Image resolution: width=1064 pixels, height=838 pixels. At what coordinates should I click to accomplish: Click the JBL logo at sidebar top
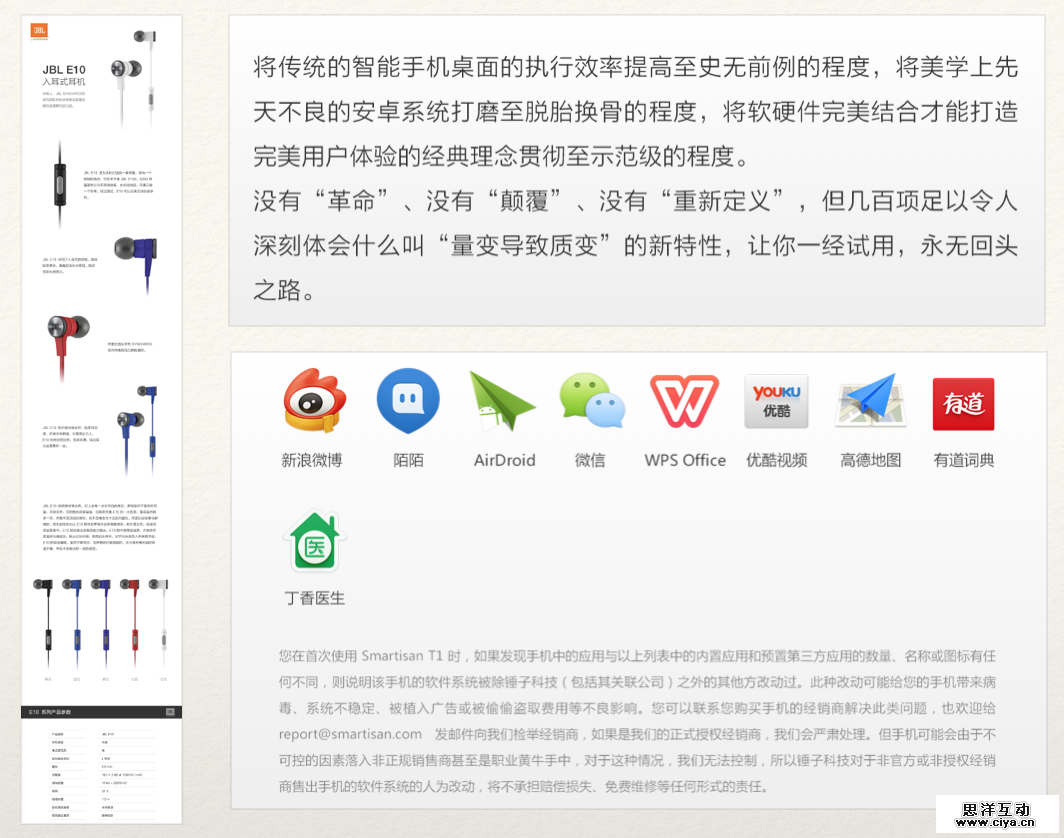[x=38, y=29]
